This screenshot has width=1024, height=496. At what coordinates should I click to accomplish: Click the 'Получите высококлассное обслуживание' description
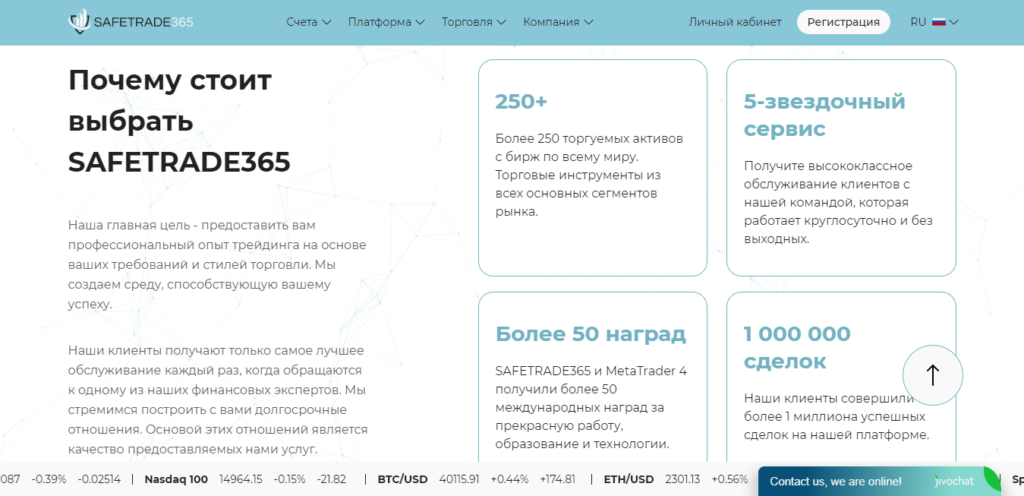(838, 202)
